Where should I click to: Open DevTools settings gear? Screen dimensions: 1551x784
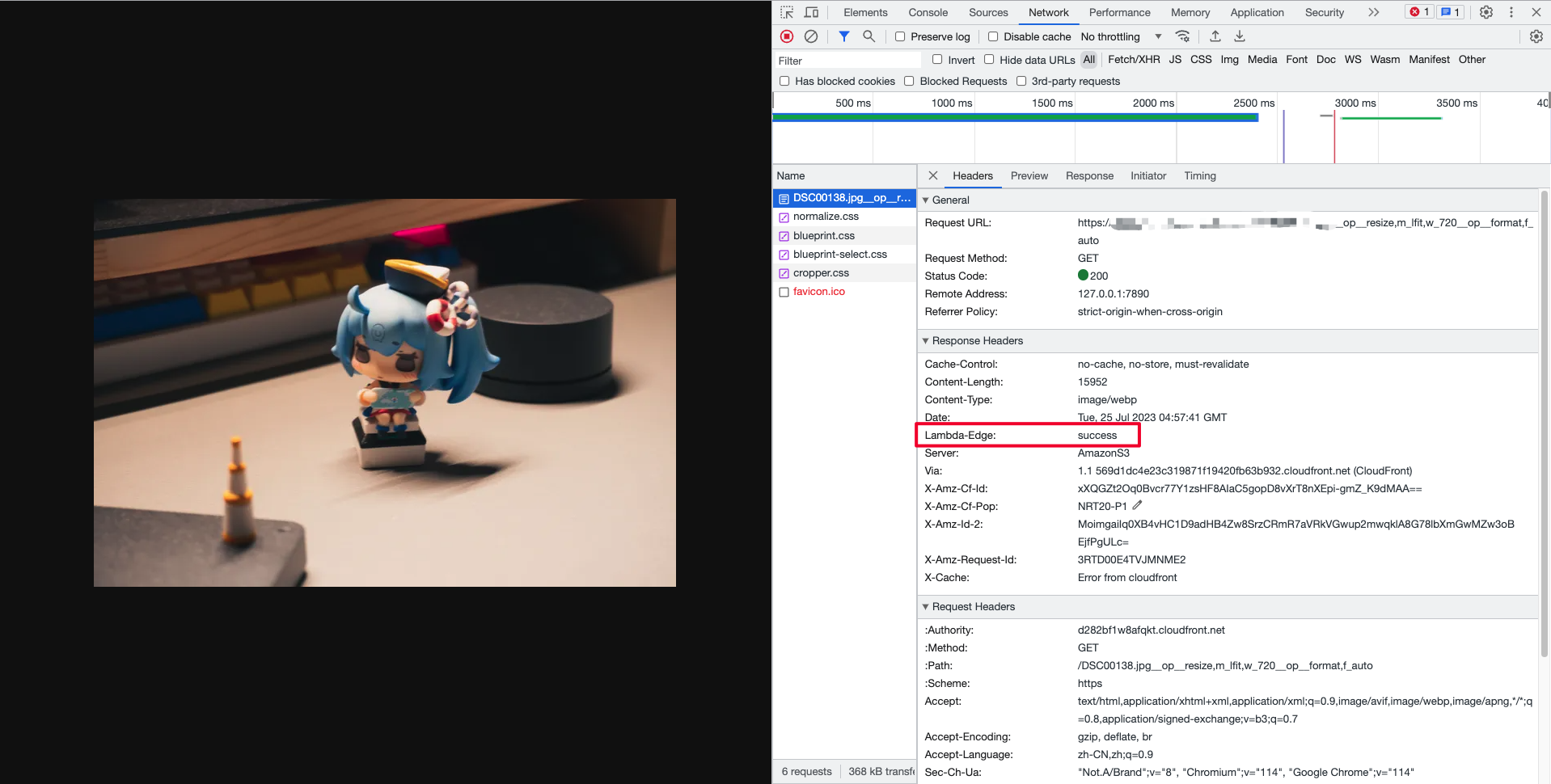coord(1486,12)
